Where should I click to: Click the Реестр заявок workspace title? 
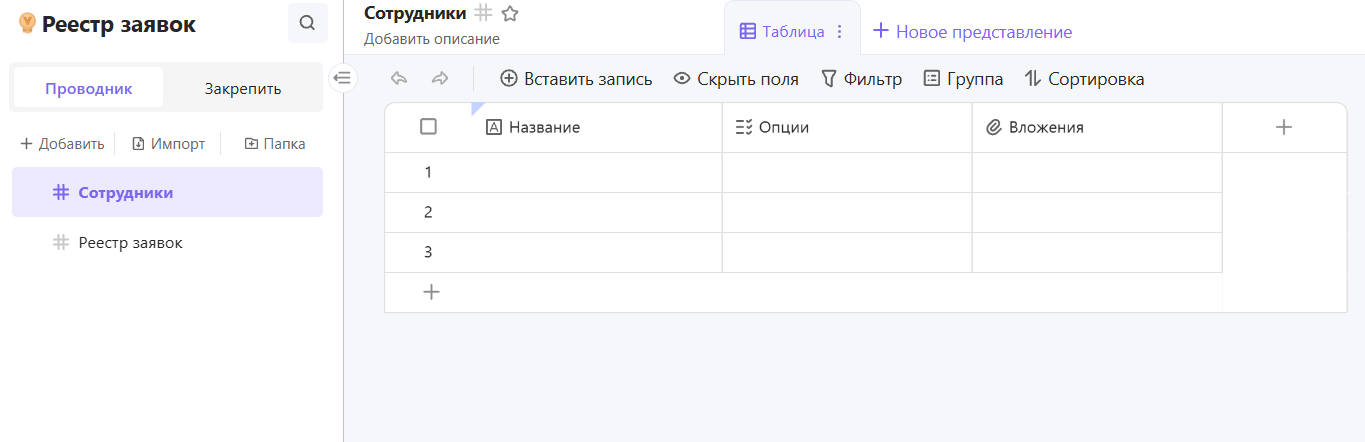[119, 25]
